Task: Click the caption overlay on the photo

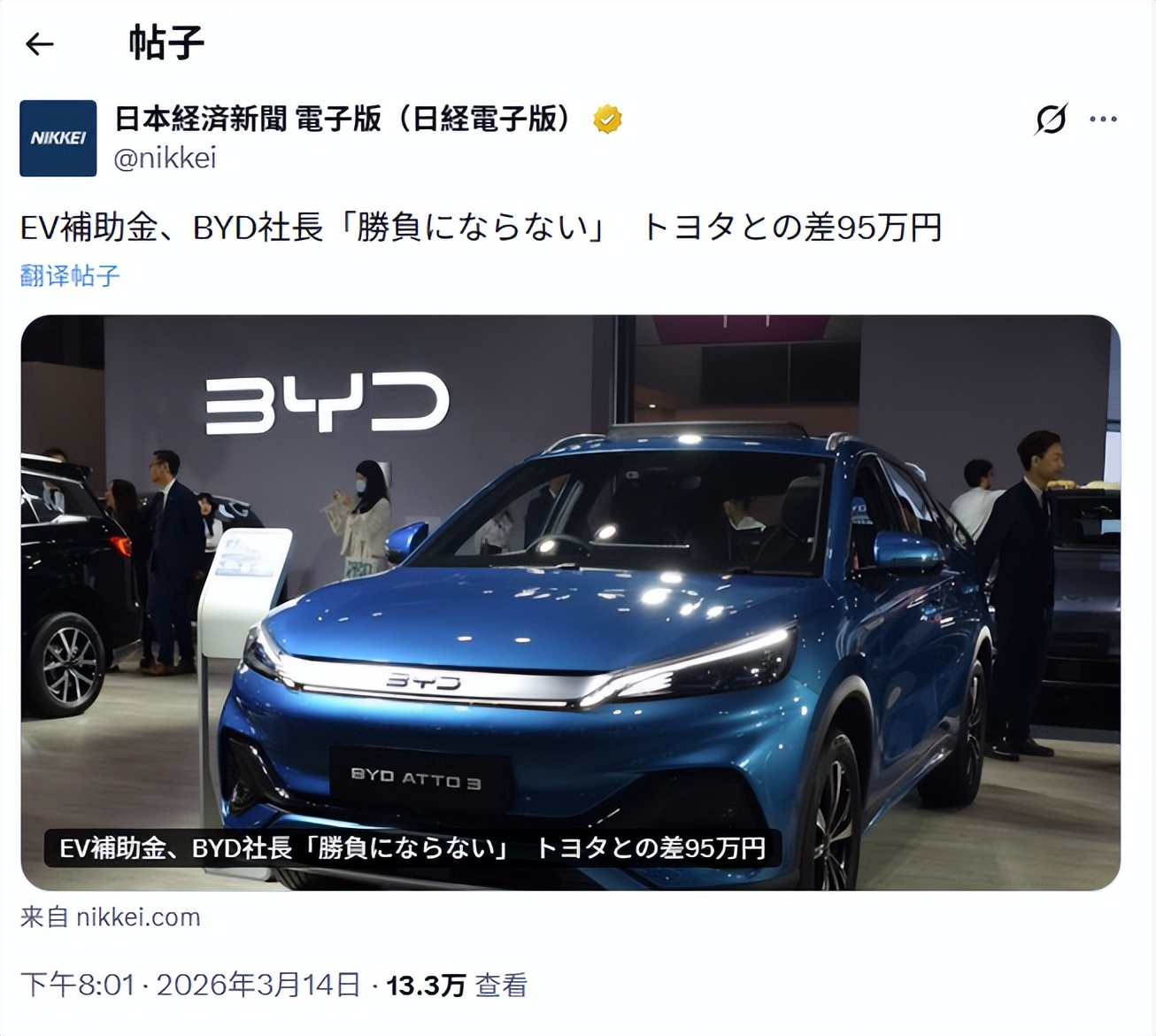Action: [412, 847]
